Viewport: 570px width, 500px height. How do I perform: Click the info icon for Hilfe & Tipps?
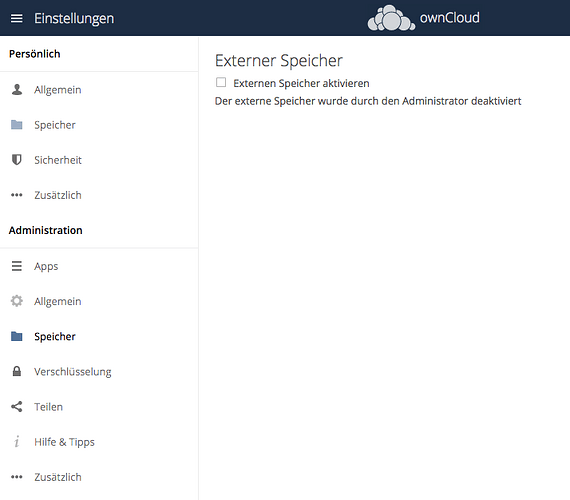tap(17, 441)
